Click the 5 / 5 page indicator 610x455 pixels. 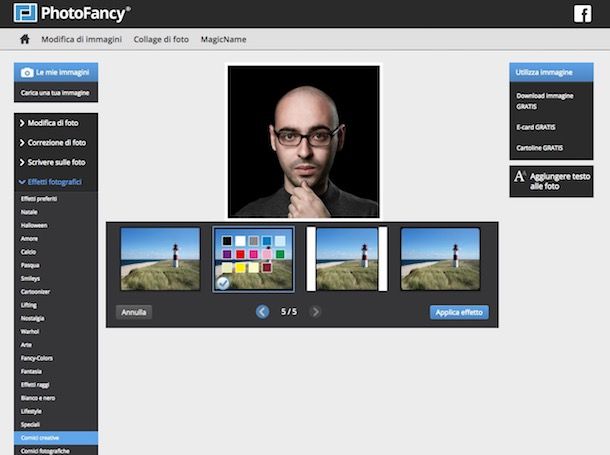point(289,312)
